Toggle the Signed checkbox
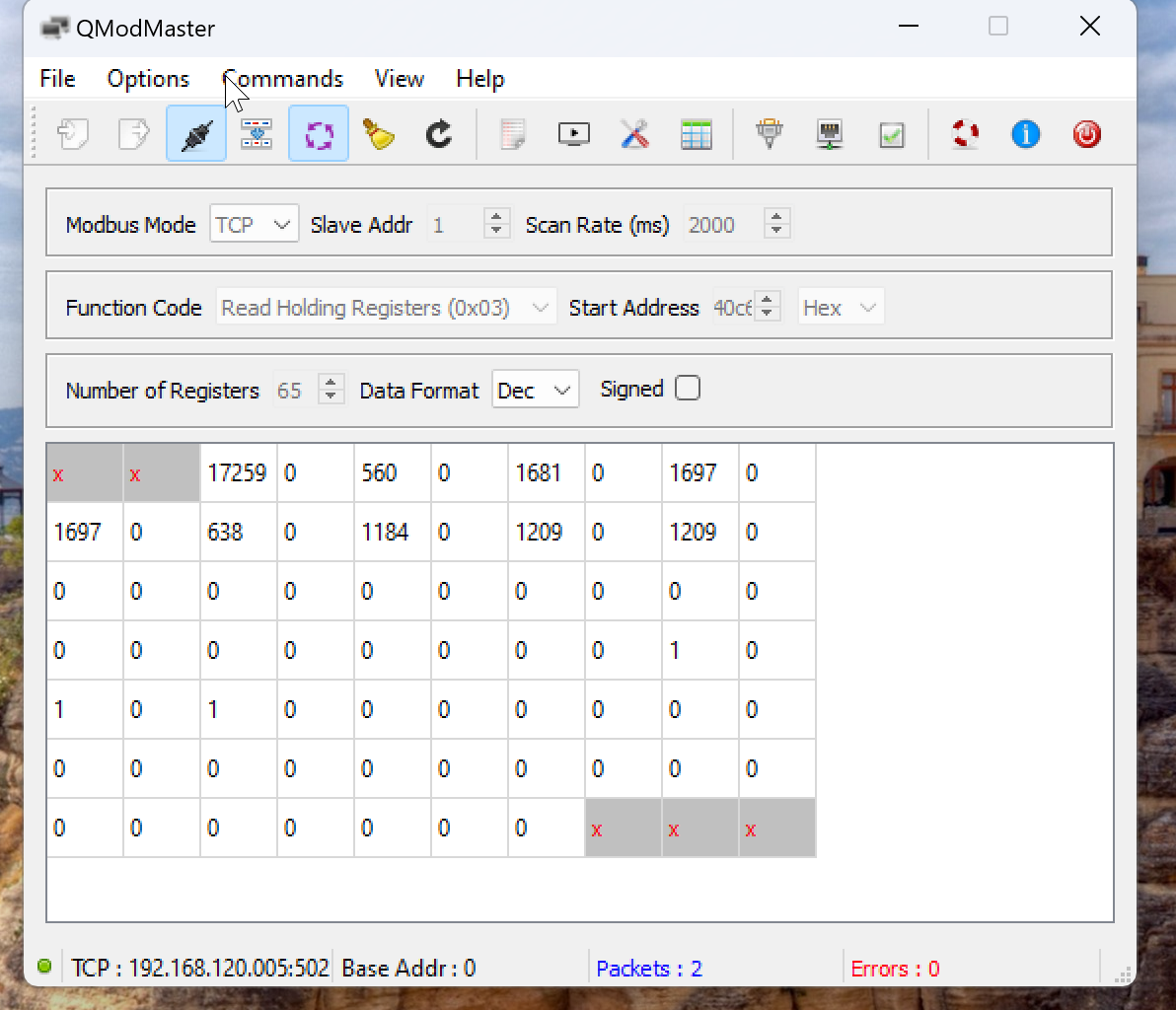 point(687,389)
